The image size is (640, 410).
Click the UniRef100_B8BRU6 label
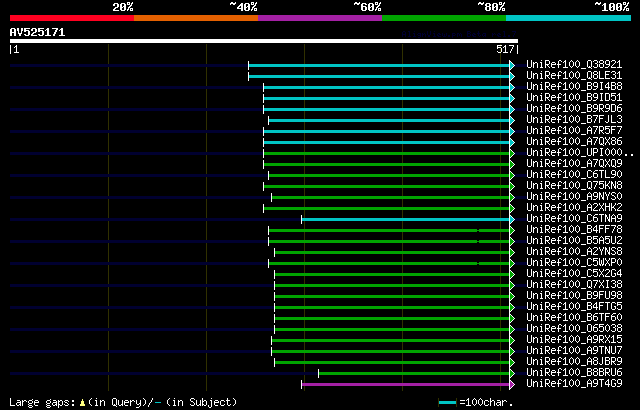(574, 373)
